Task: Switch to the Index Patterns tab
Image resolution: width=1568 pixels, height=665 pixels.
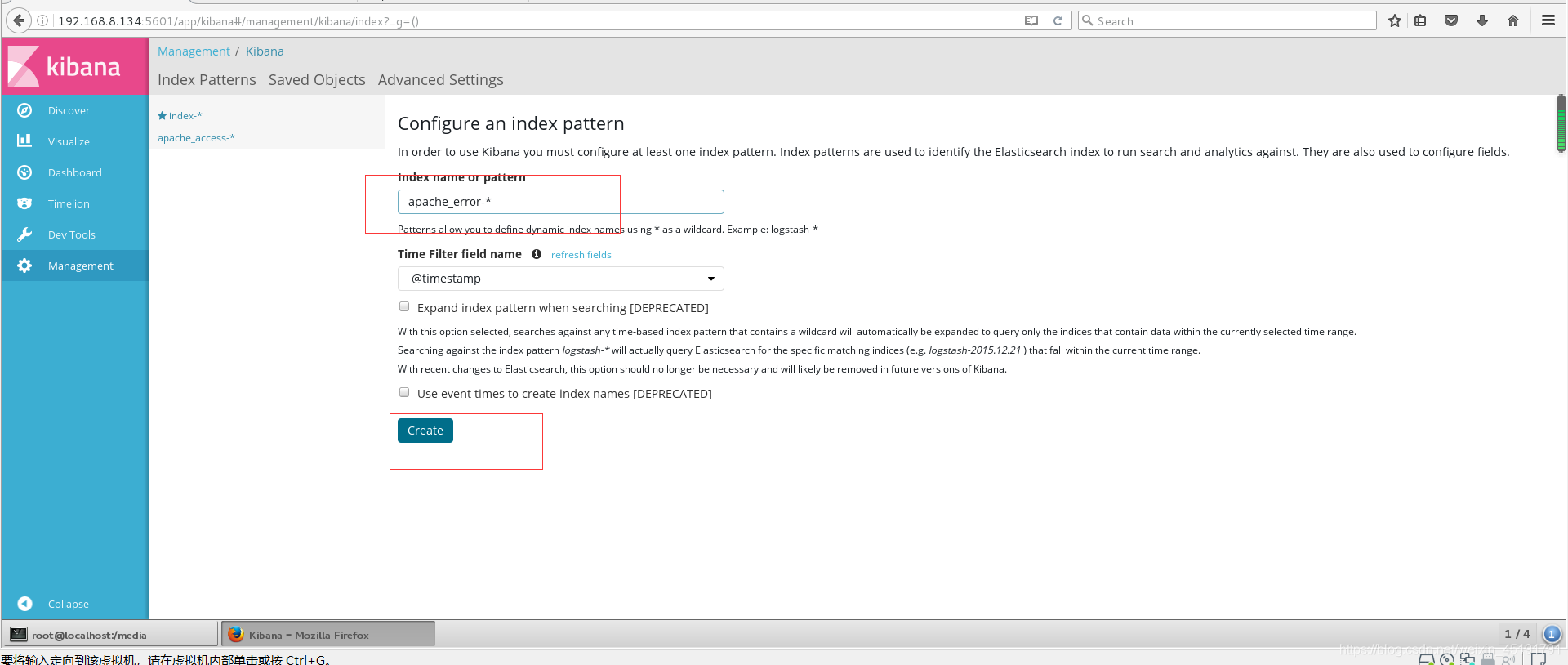Action: coord(207,79)
